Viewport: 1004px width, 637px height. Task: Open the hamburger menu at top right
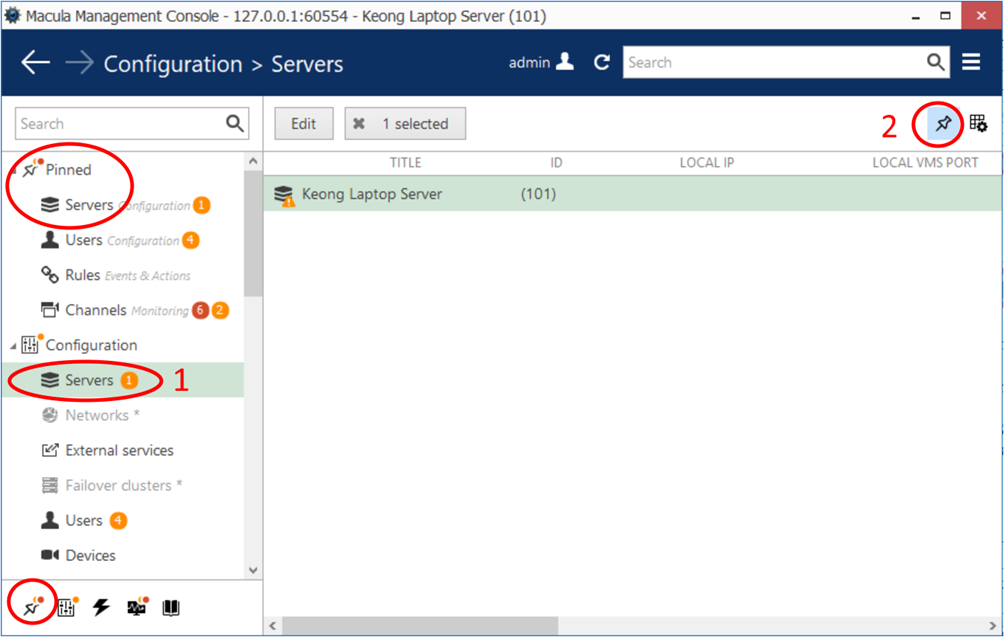pos(971,62)
